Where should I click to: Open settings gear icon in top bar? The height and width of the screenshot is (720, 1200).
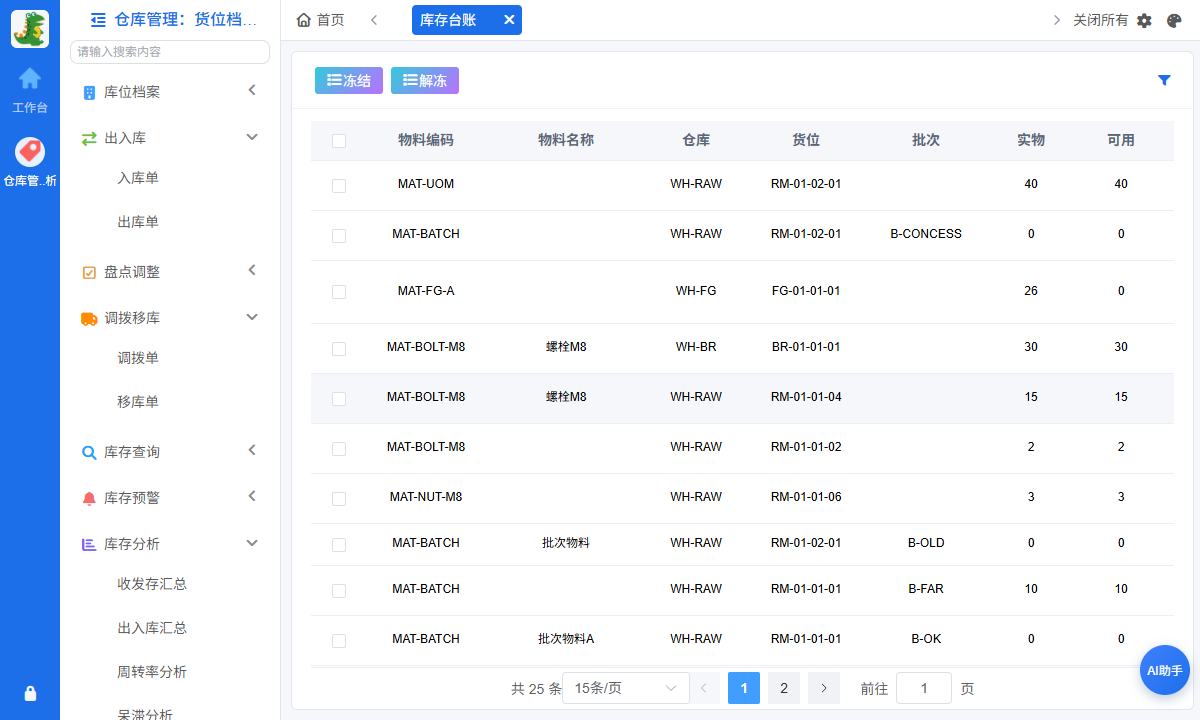click(x=1144, y=20)
